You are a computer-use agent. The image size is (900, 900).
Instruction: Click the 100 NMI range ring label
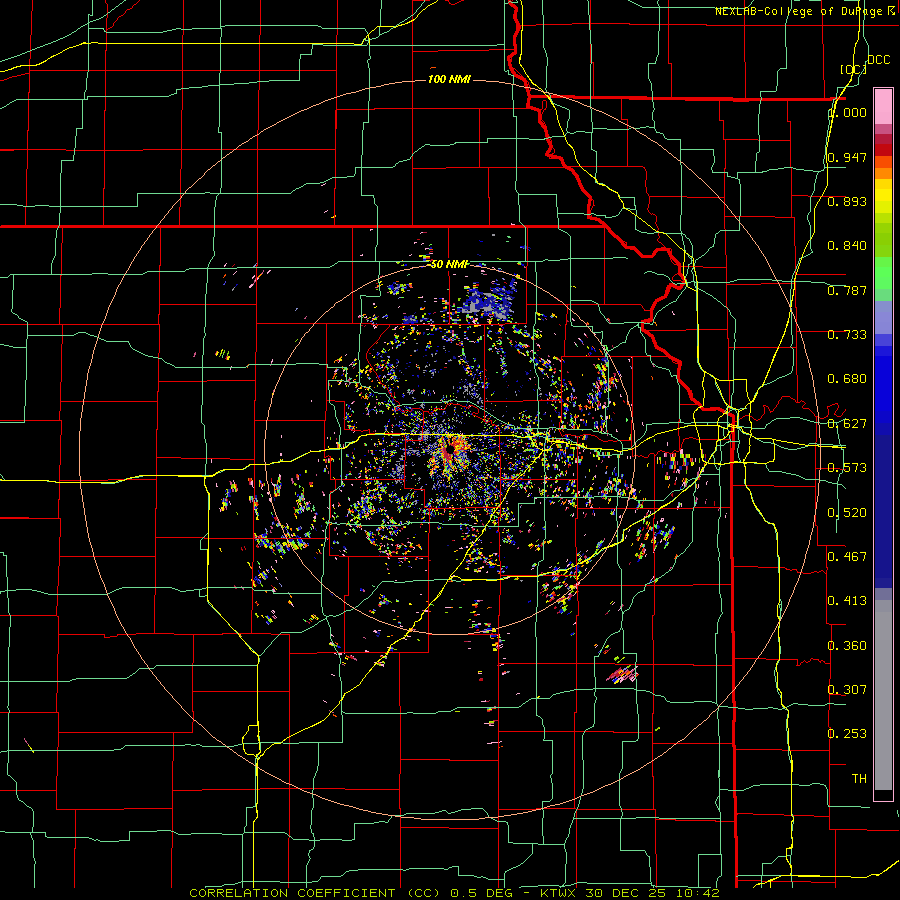(449, 79)
